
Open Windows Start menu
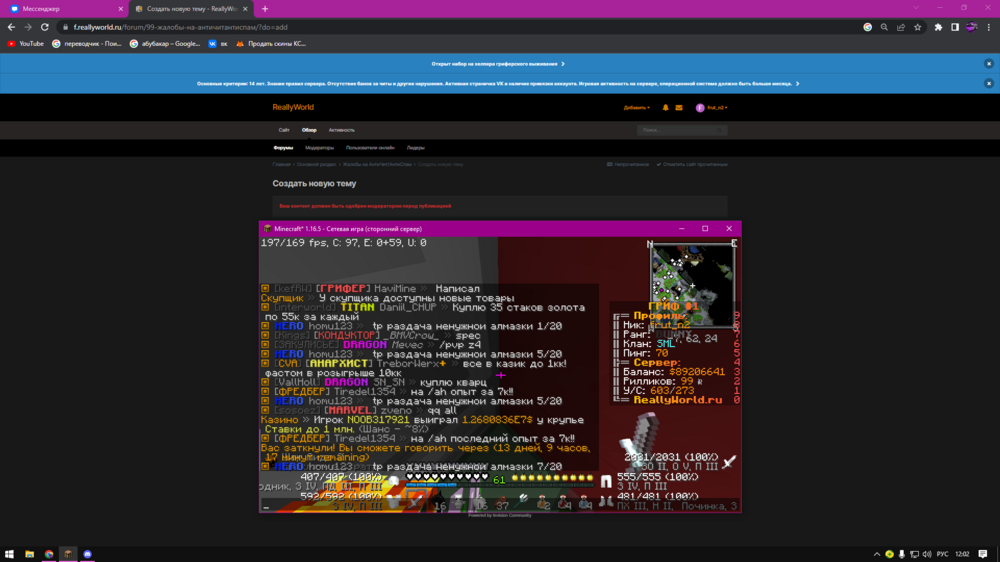pos(10,554)
